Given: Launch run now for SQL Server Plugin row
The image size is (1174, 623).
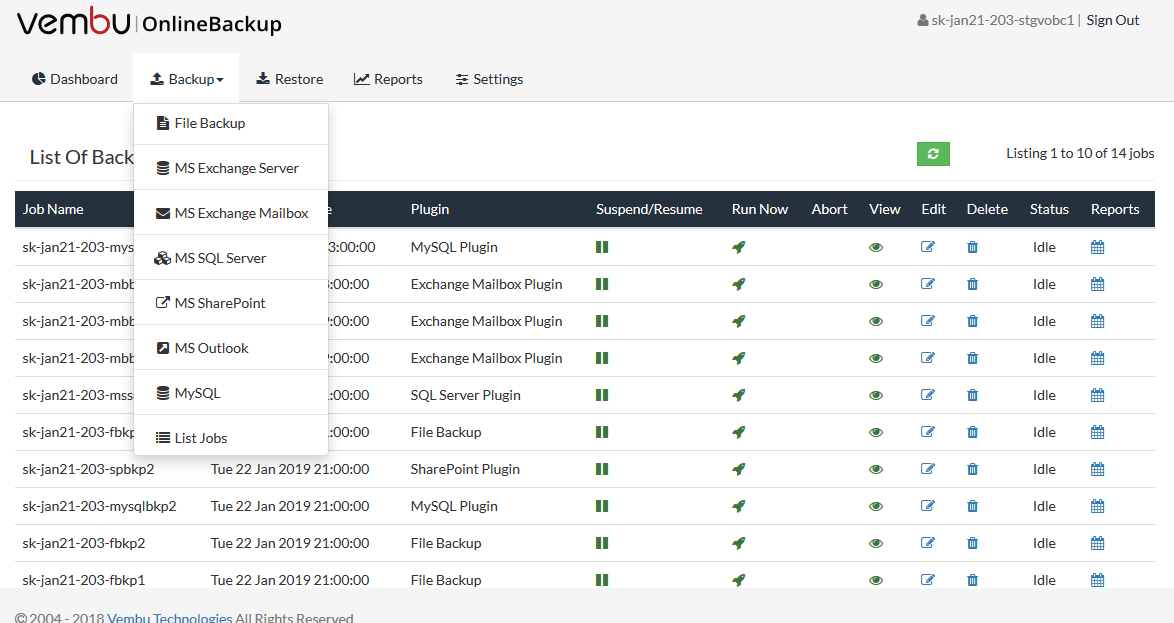Looking at the screenshot, I should tap(739, 395).
